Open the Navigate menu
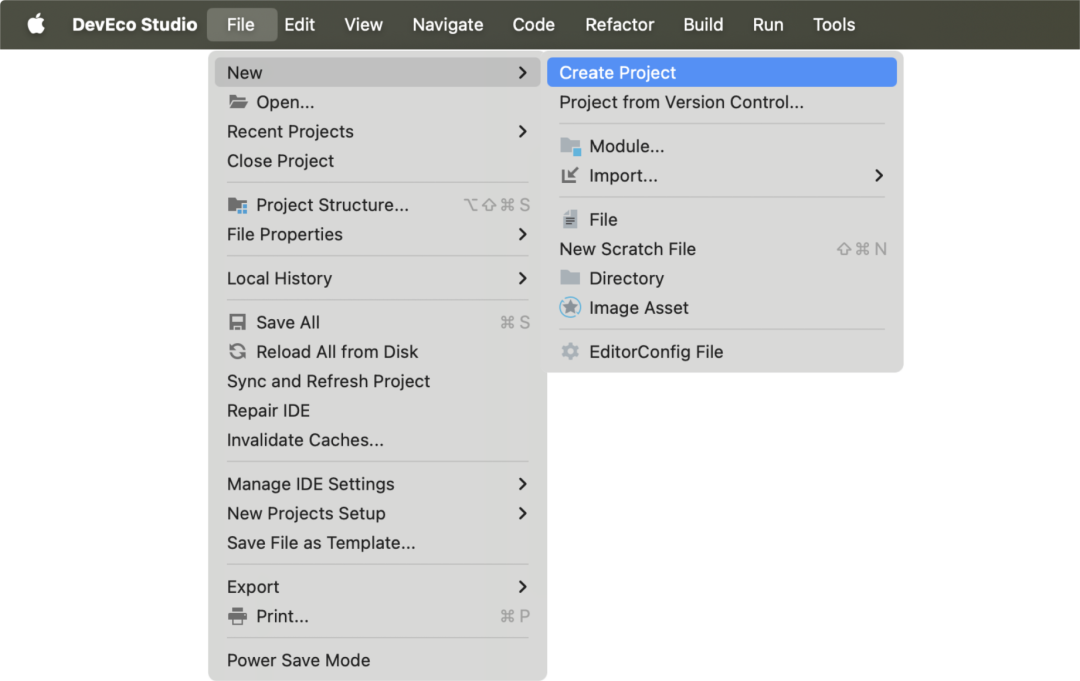Screen dimensions: 1080x681 coord(448,25)
